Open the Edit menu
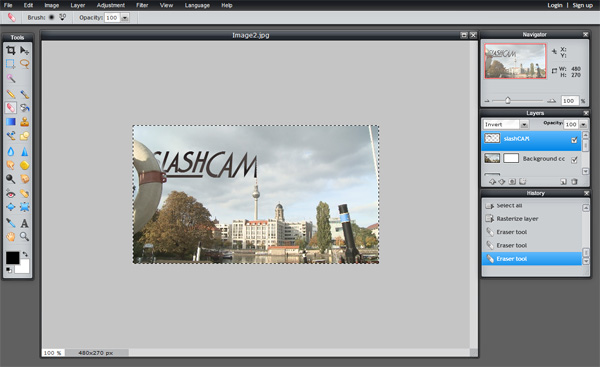The image size is (600, 367). coord(28,5)
